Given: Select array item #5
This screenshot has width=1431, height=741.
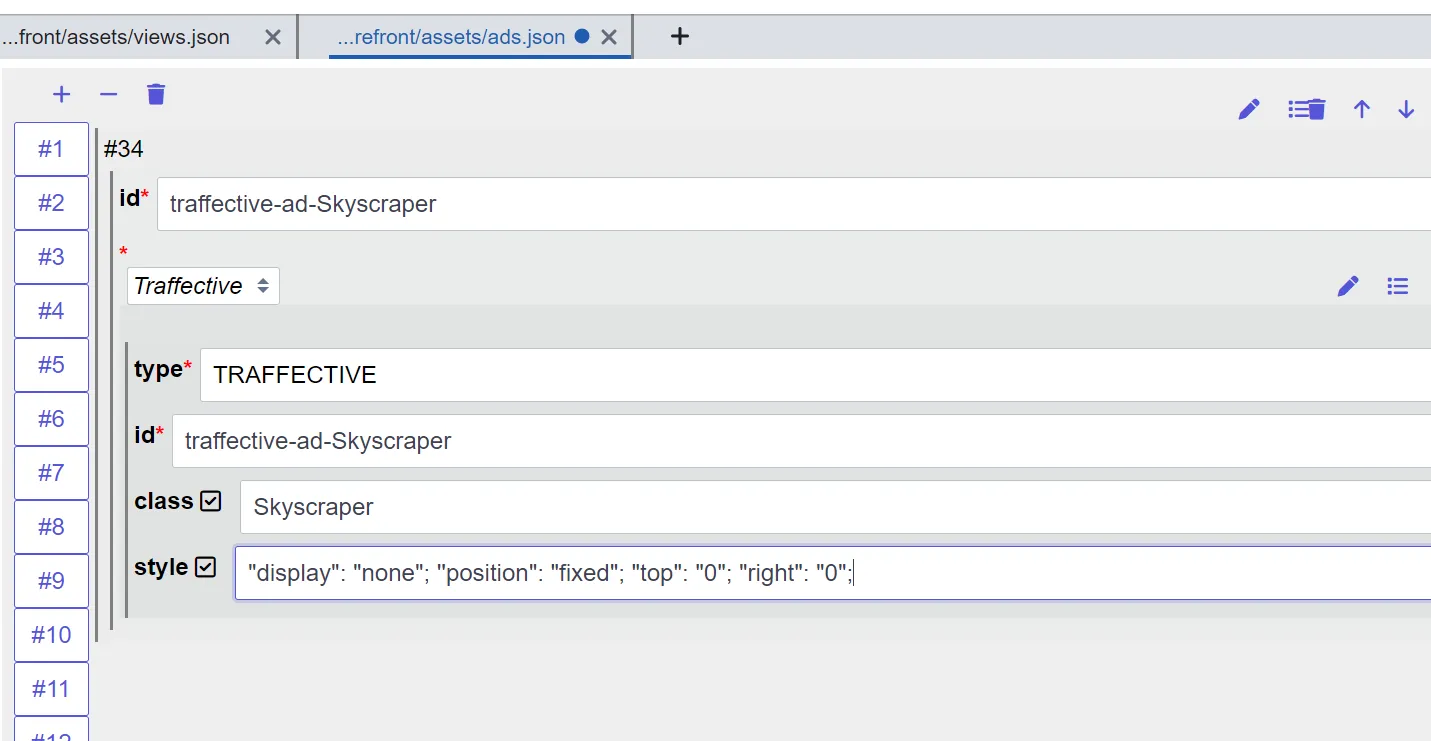Looking at the screenshot, I should point(51,365).
